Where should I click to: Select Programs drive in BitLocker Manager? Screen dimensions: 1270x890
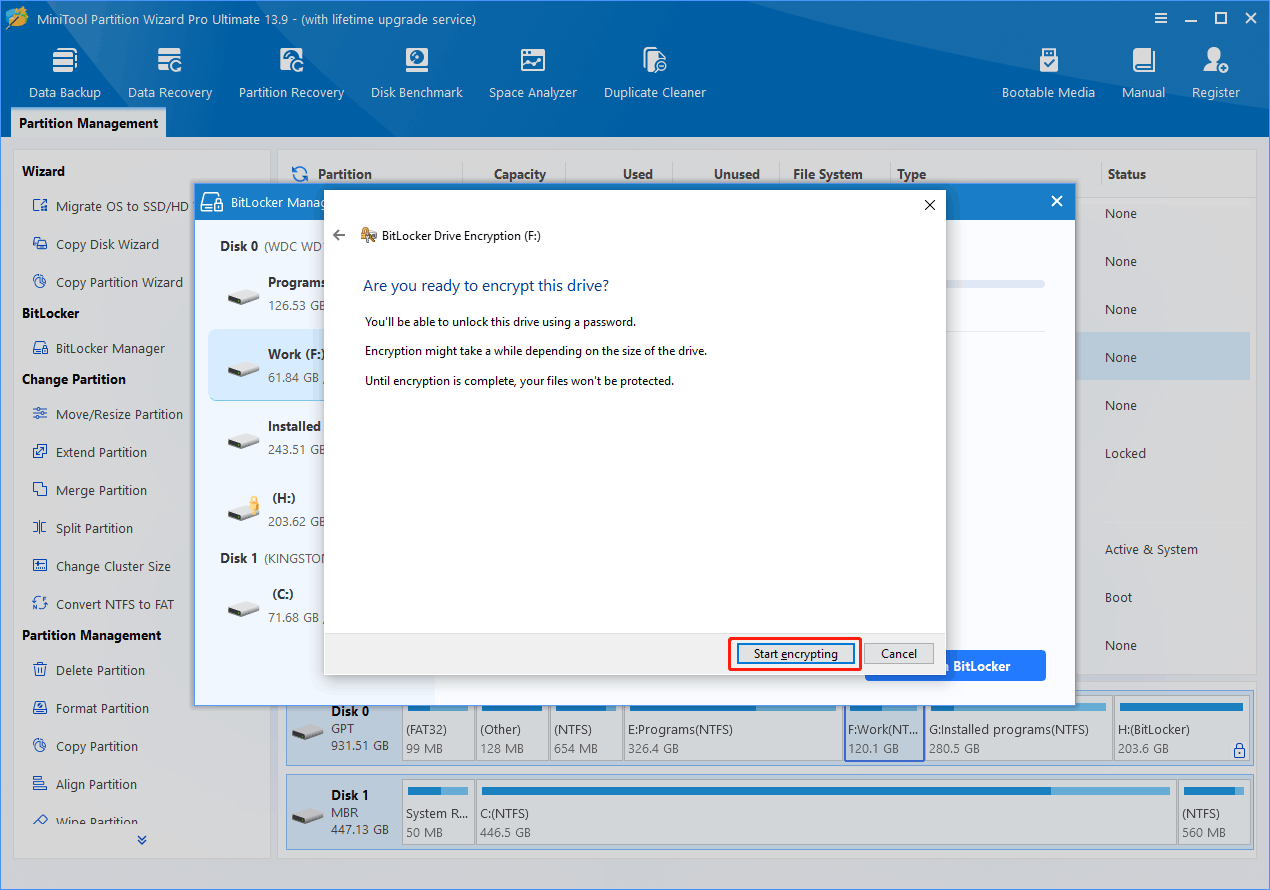(x=266, y=294)
